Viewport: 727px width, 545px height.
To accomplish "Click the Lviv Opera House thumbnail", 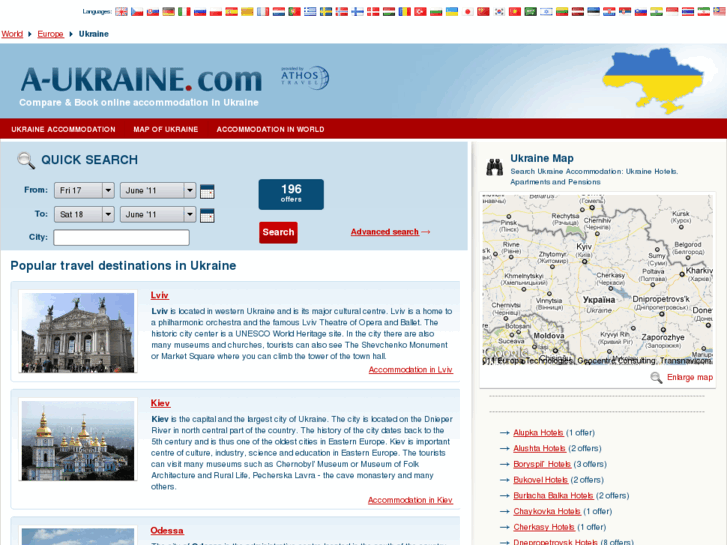I will [78, 332].
